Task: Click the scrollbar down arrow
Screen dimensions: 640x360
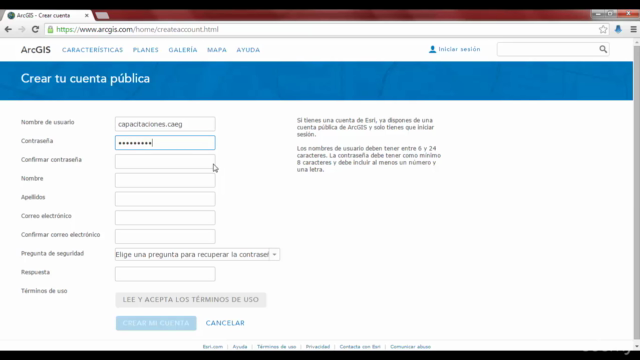Action: pos(636,346)
